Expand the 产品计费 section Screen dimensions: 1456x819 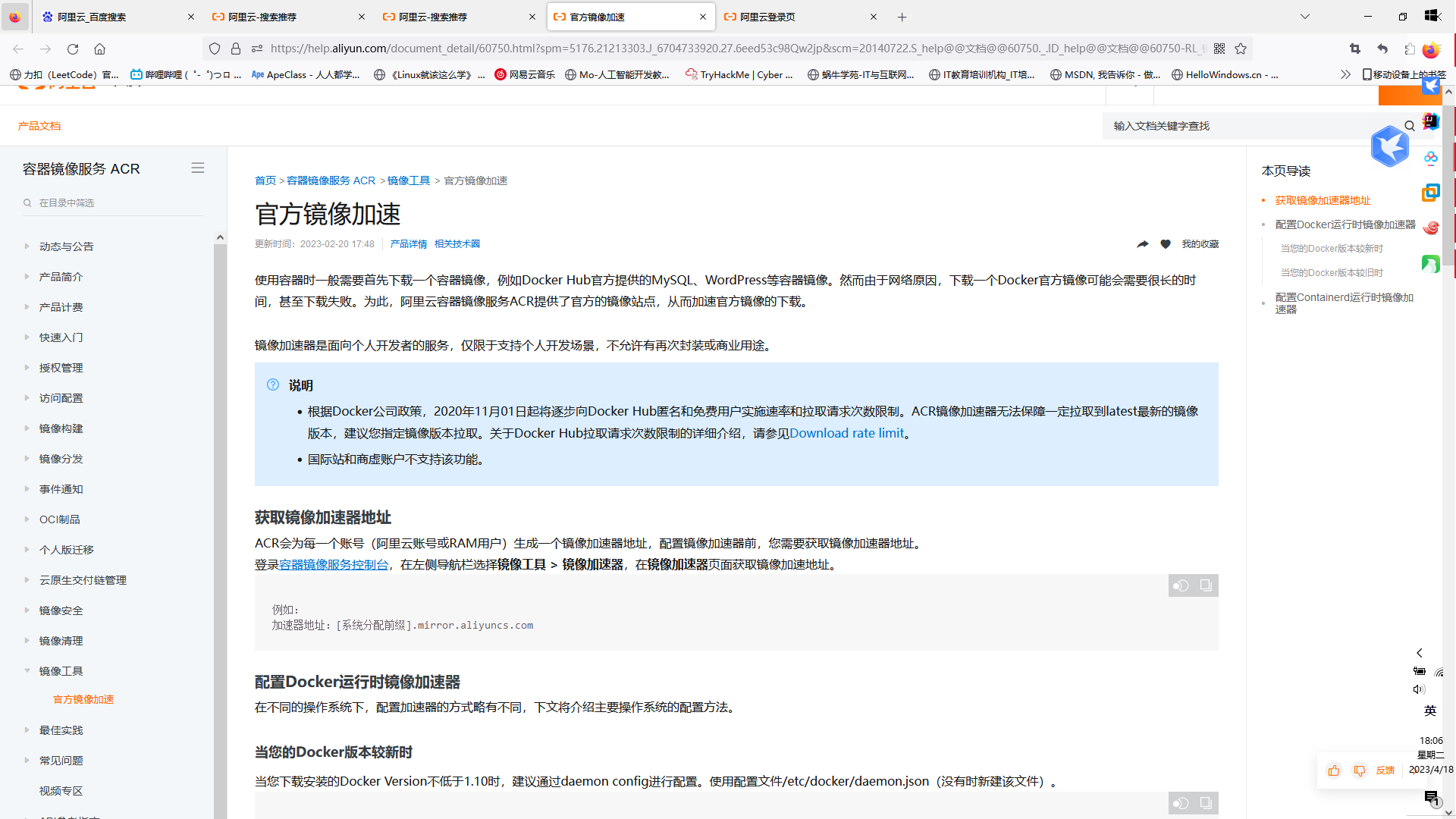tap(27, 307)
